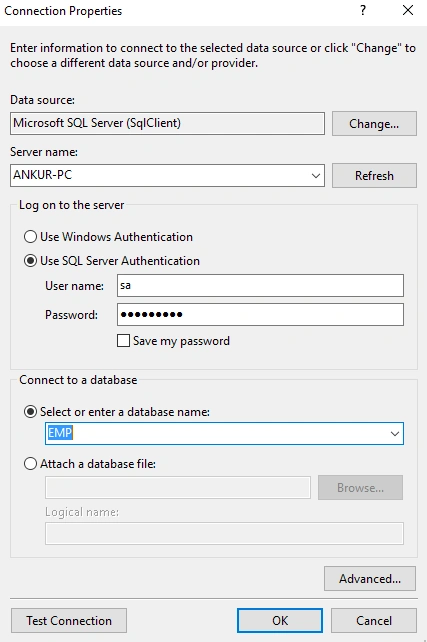Click the Data source text box
Viewport: 427px width, 642px height.
(167, 123)
